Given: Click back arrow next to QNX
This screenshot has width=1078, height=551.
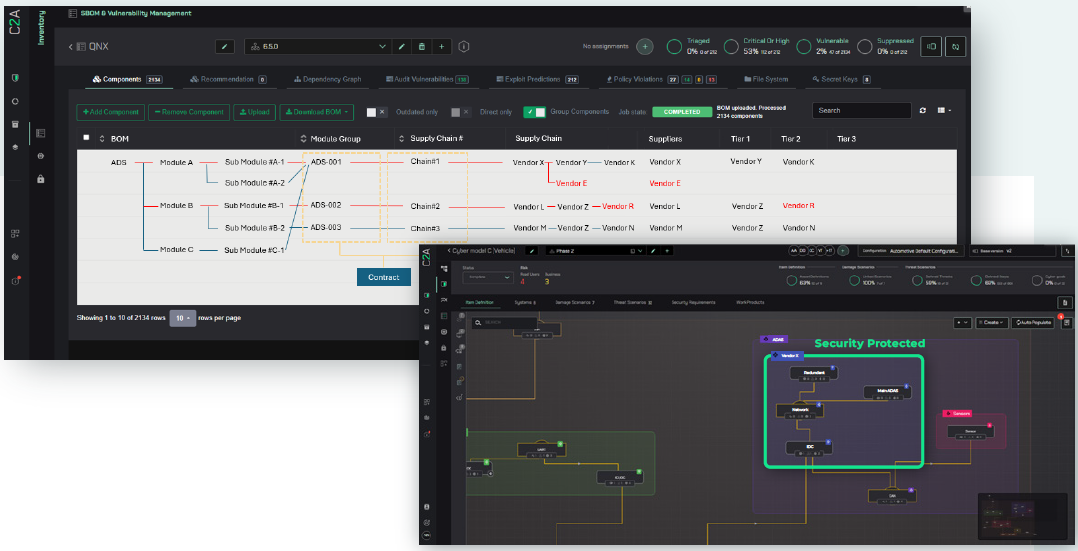Looking at the screenshot, I should click(x=70, y=47).
